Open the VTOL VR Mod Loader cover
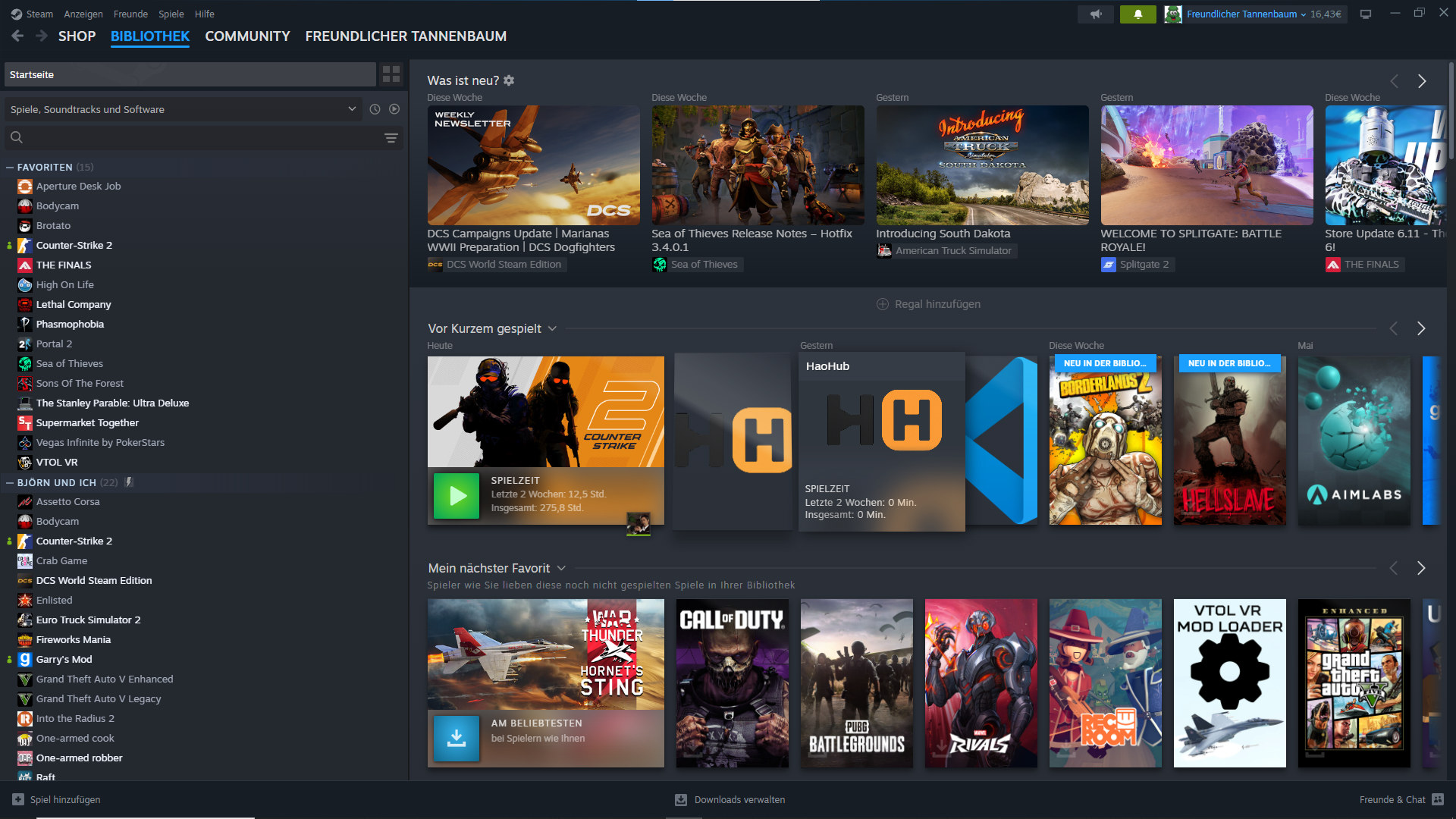1456x819 pixels. 1230,683
